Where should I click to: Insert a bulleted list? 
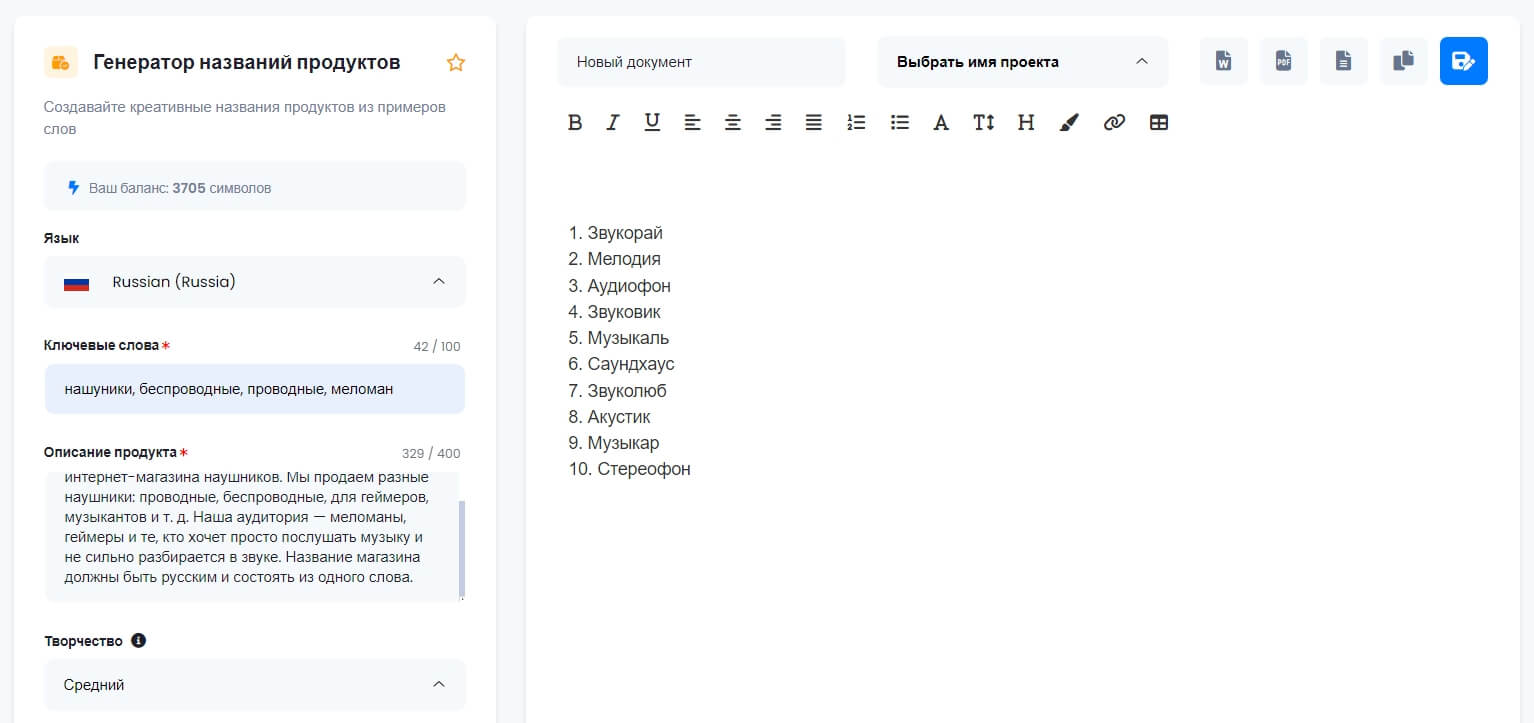[900, 122]
